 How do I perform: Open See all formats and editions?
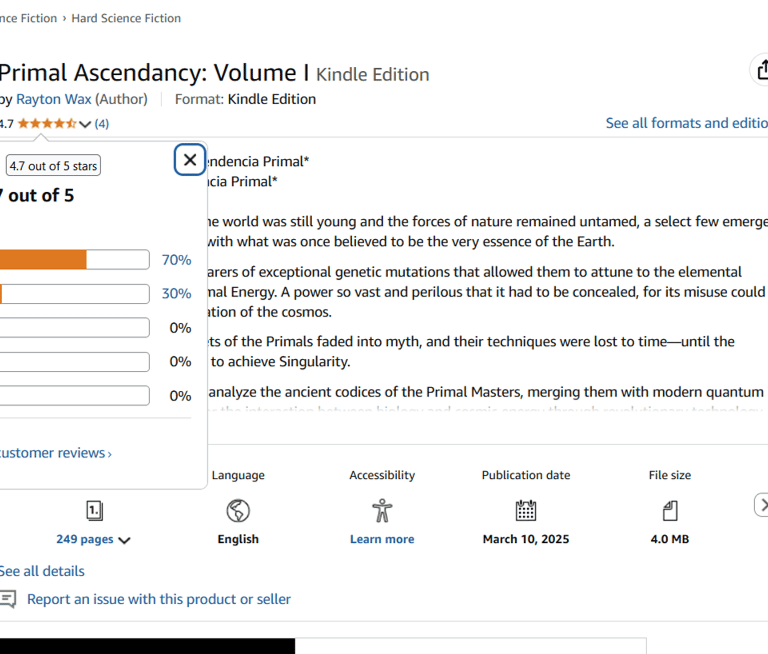[x=686, y=123]
